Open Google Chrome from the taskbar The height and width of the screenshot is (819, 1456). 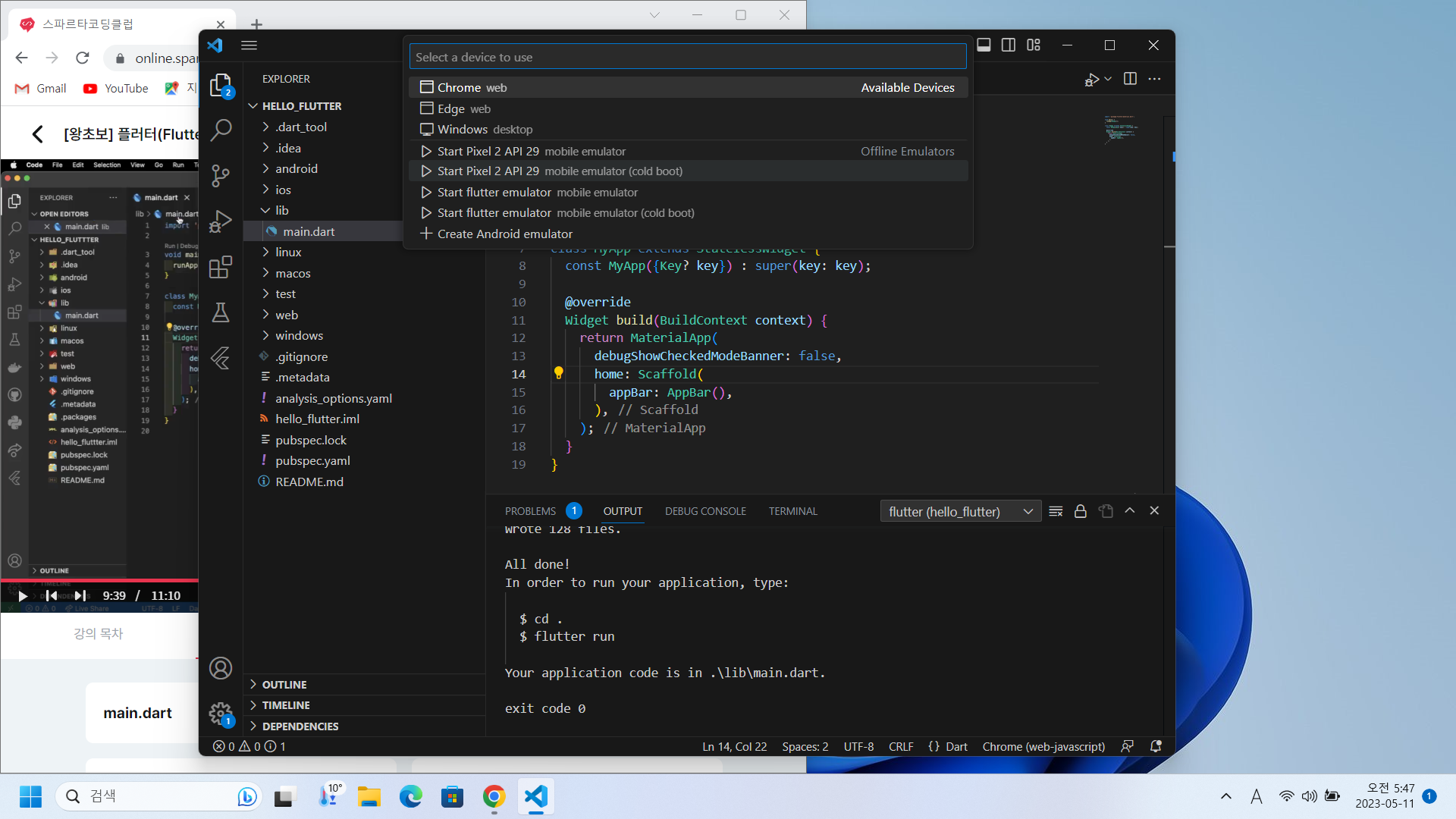494,797
